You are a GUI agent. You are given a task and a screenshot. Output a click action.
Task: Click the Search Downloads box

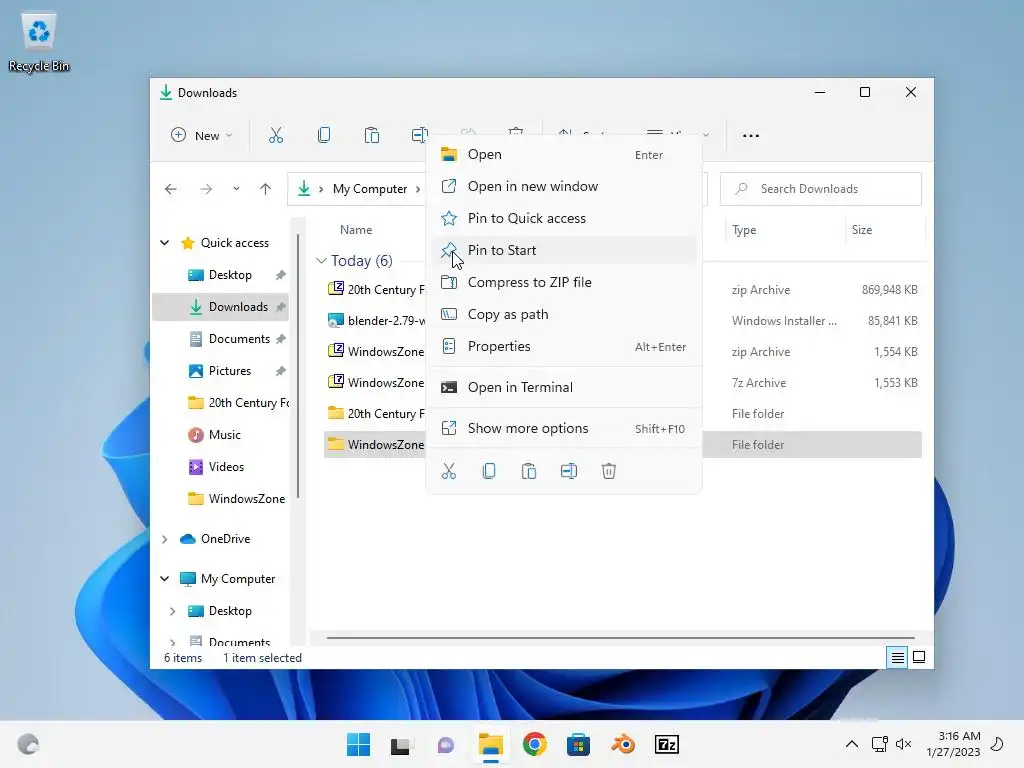pos(821,189)
